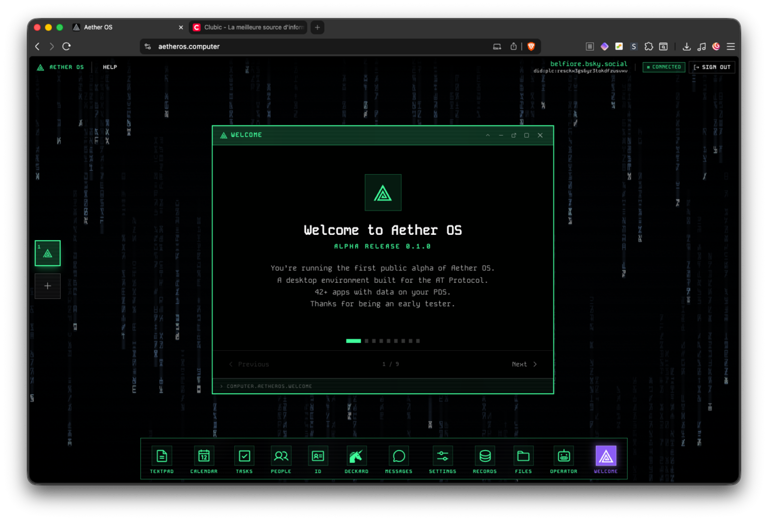Click the S extension icon

click(634, 47)
